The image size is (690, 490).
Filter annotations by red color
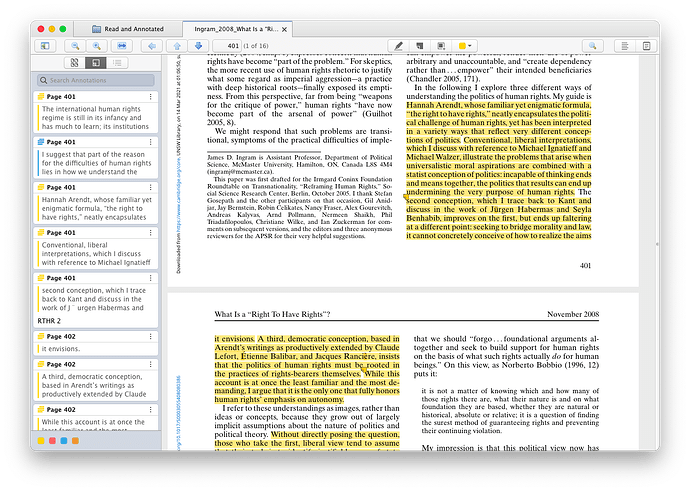point(52,441)
